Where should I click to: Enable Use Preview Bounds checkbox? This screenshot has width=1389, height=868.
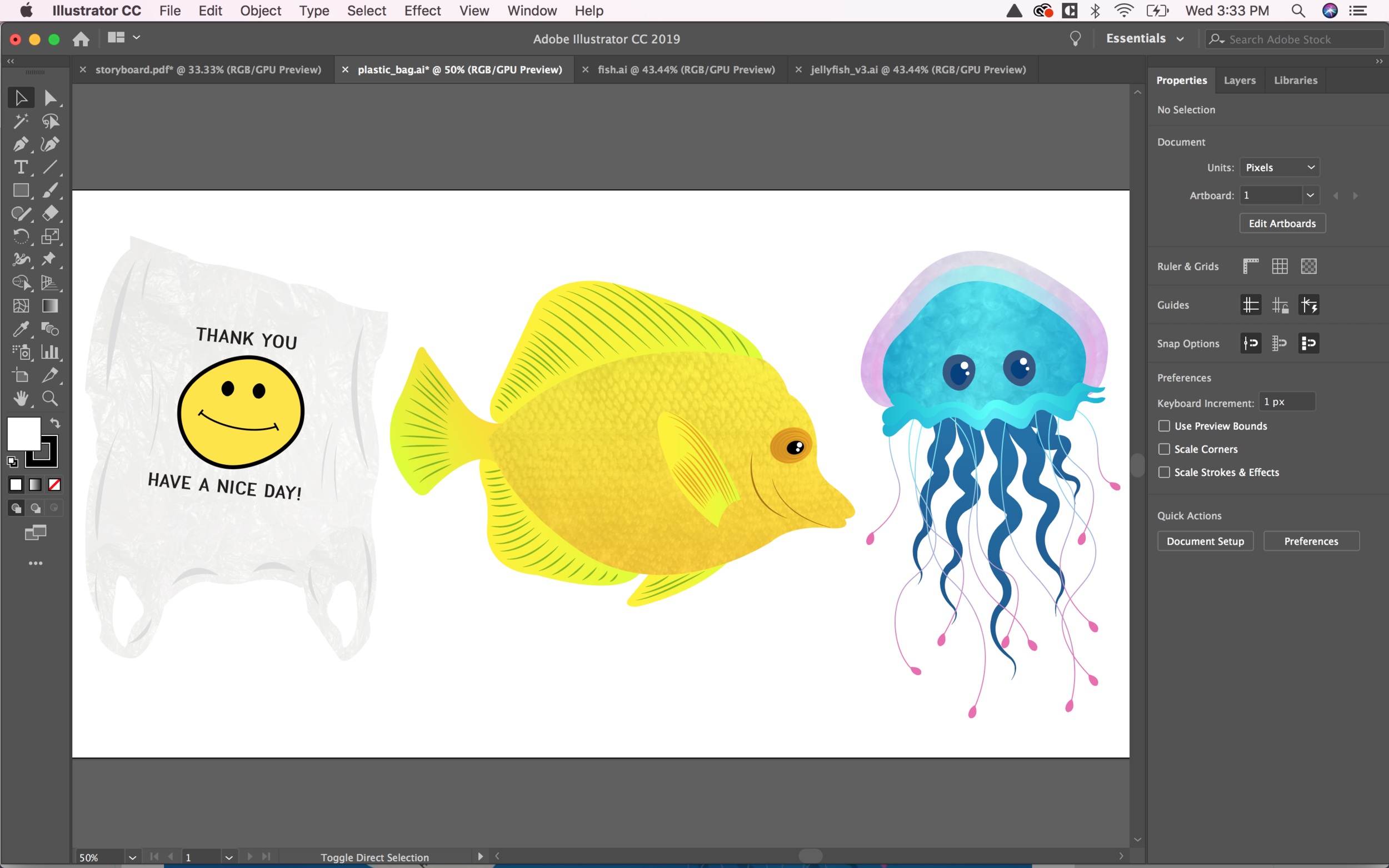point(1164,426)
